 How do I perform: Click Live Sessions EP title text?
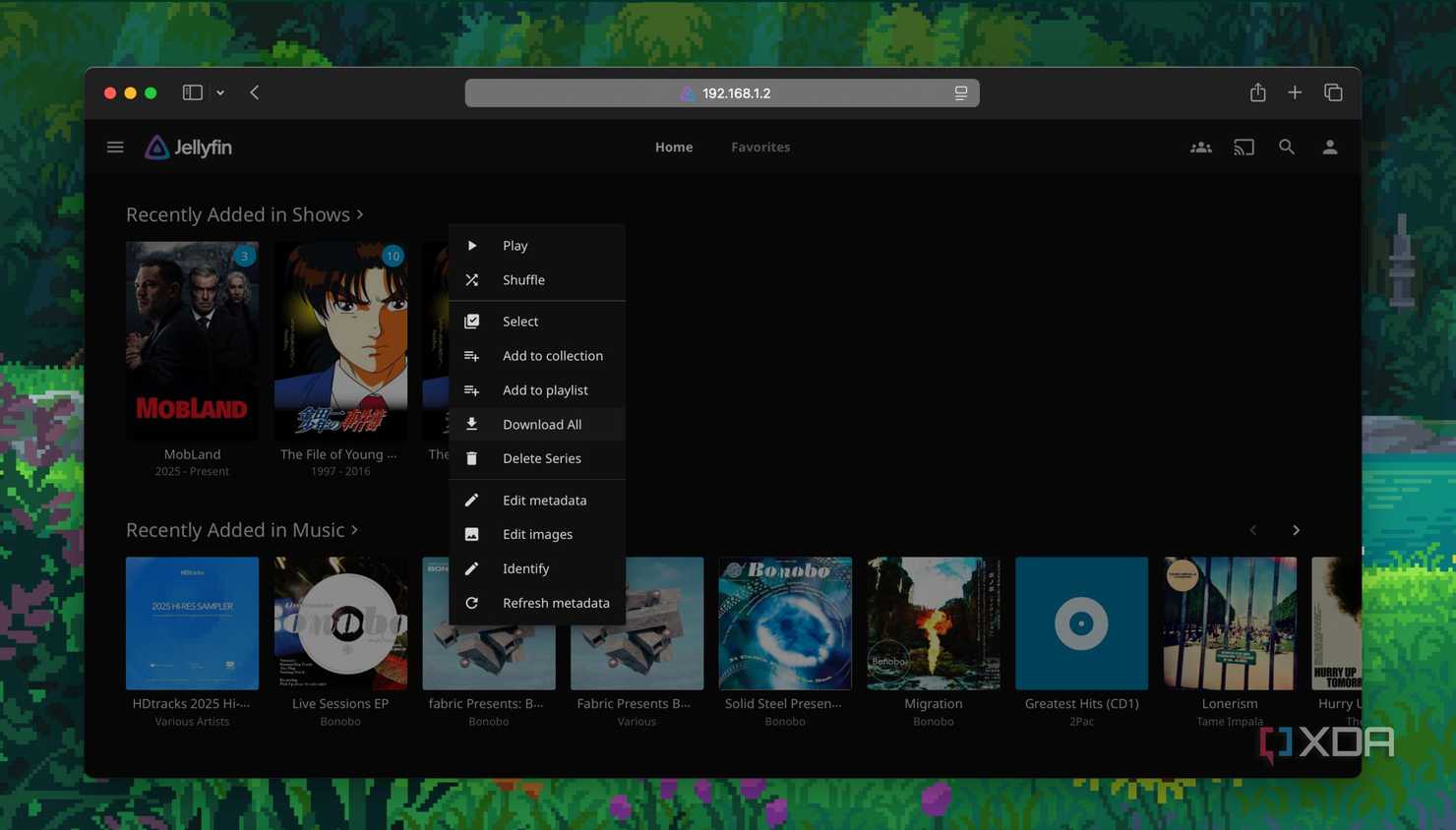(x=340, y=704)
